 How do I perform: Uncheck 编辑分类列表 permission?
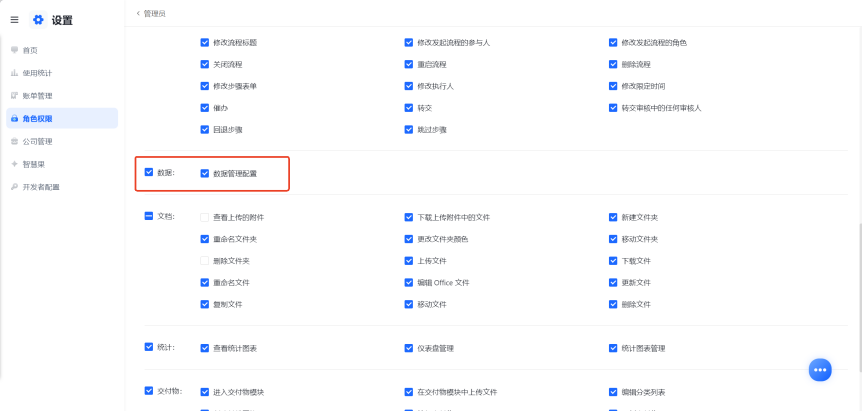tap(613, 392)
